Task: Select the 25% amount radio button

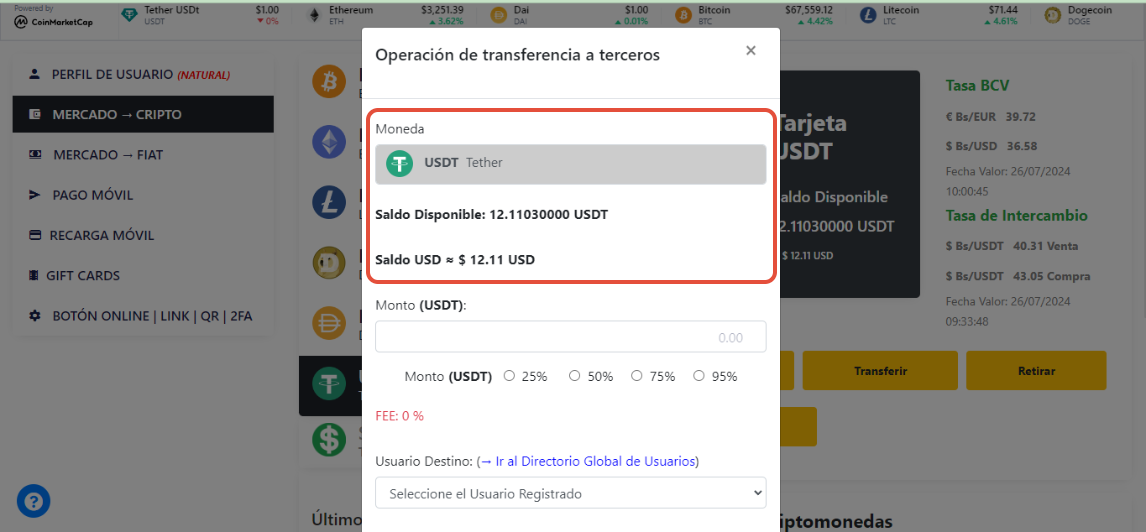Action: 509,376
